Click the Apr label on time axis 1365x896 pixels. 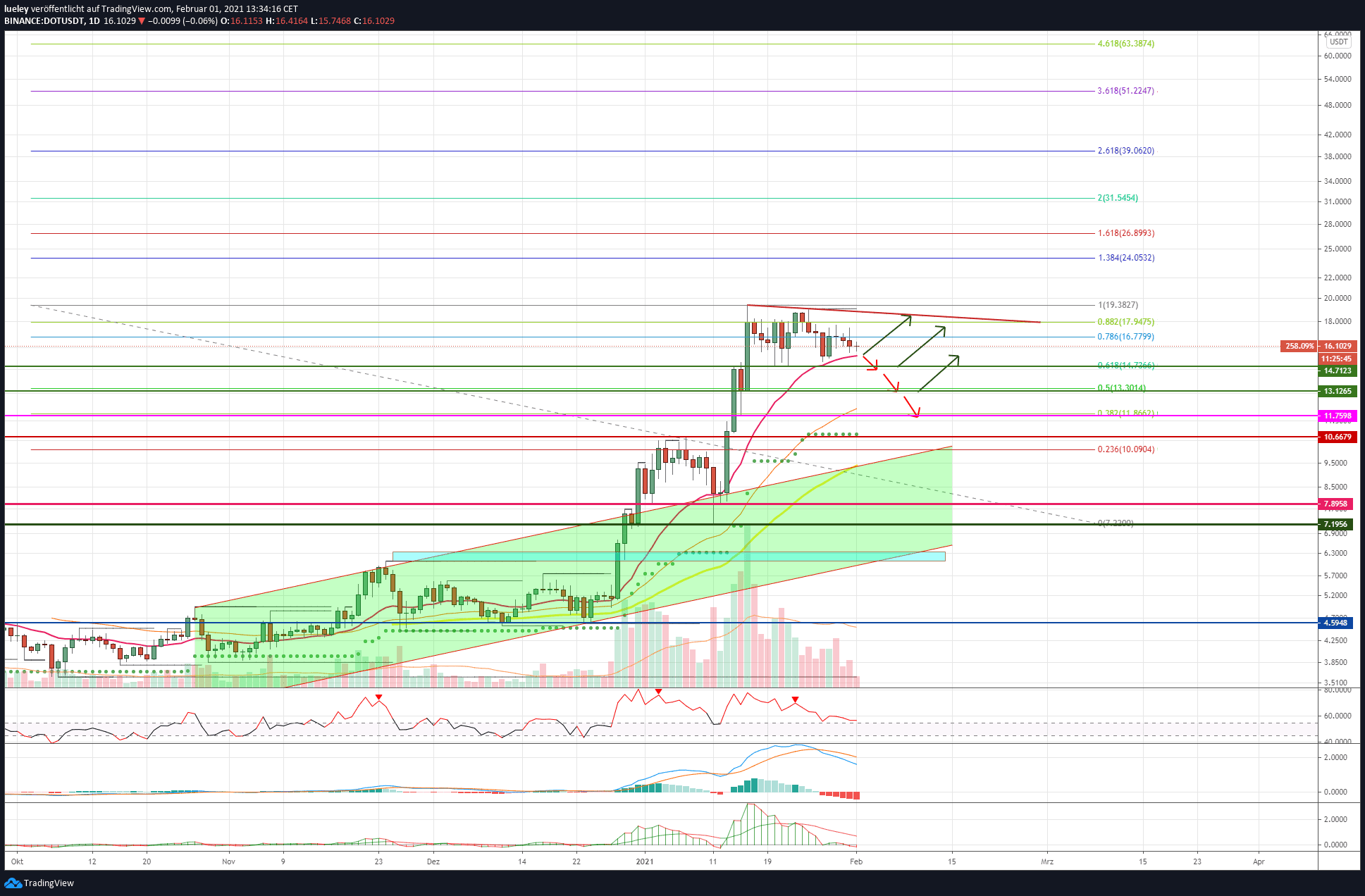click(1259, 861)
